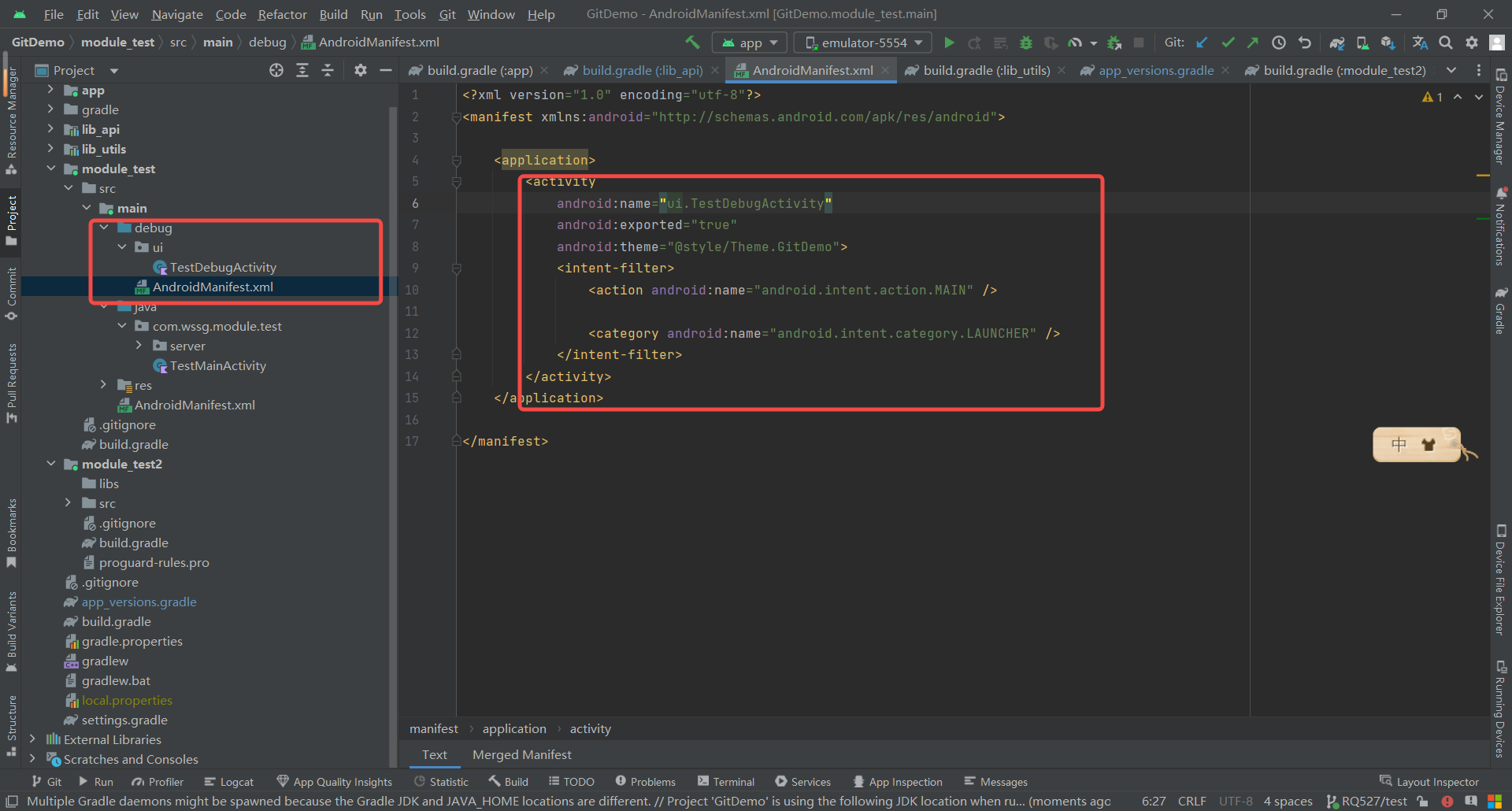Open Search Everywhere magnifier icon
This screenshot has width=1512, height=811.
(x=1446, y=43)
